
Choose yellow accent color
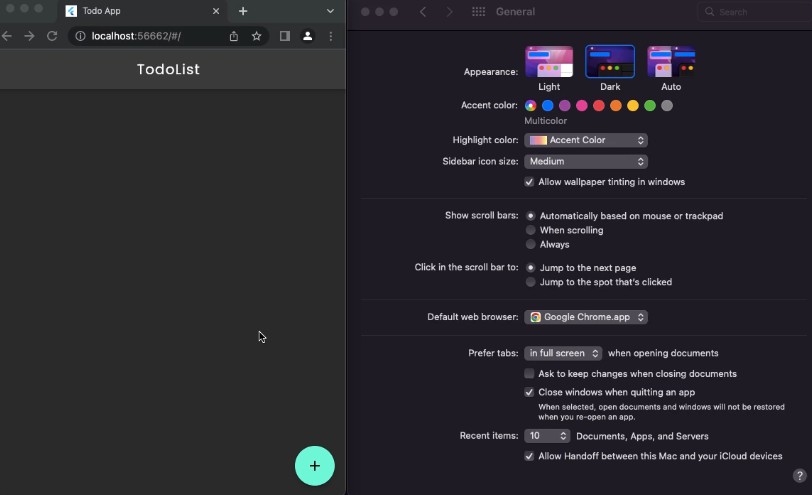(x=633, y=106)
